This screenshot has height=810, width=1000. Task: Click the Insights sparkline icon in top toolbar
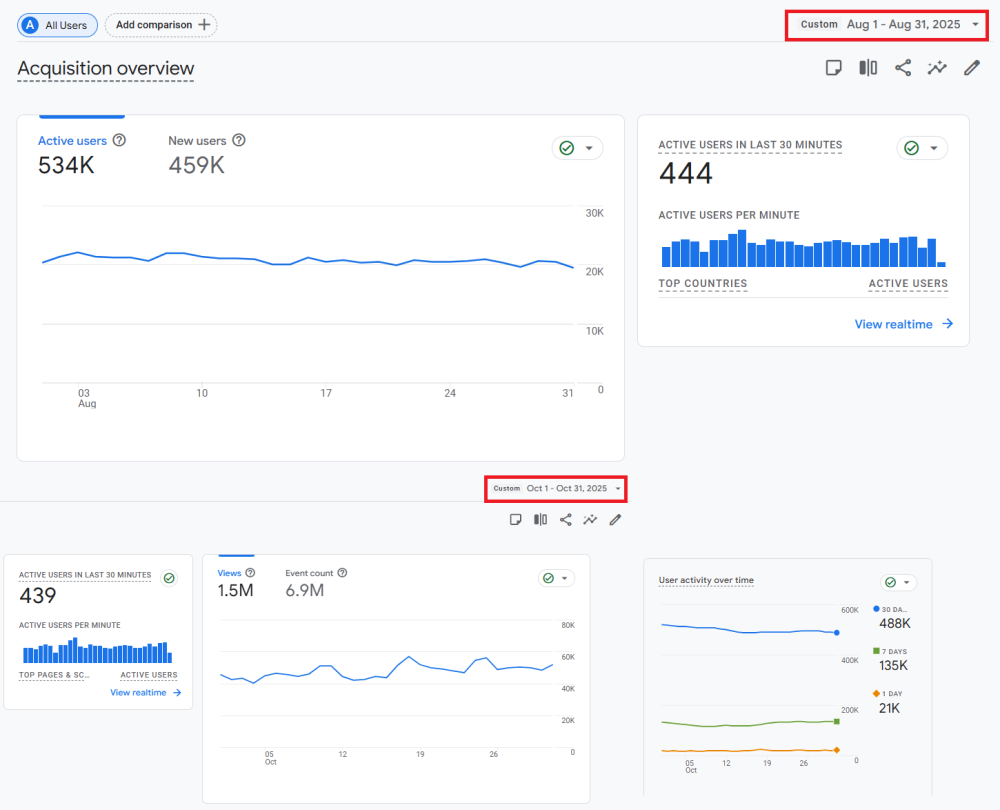point(937,68)
